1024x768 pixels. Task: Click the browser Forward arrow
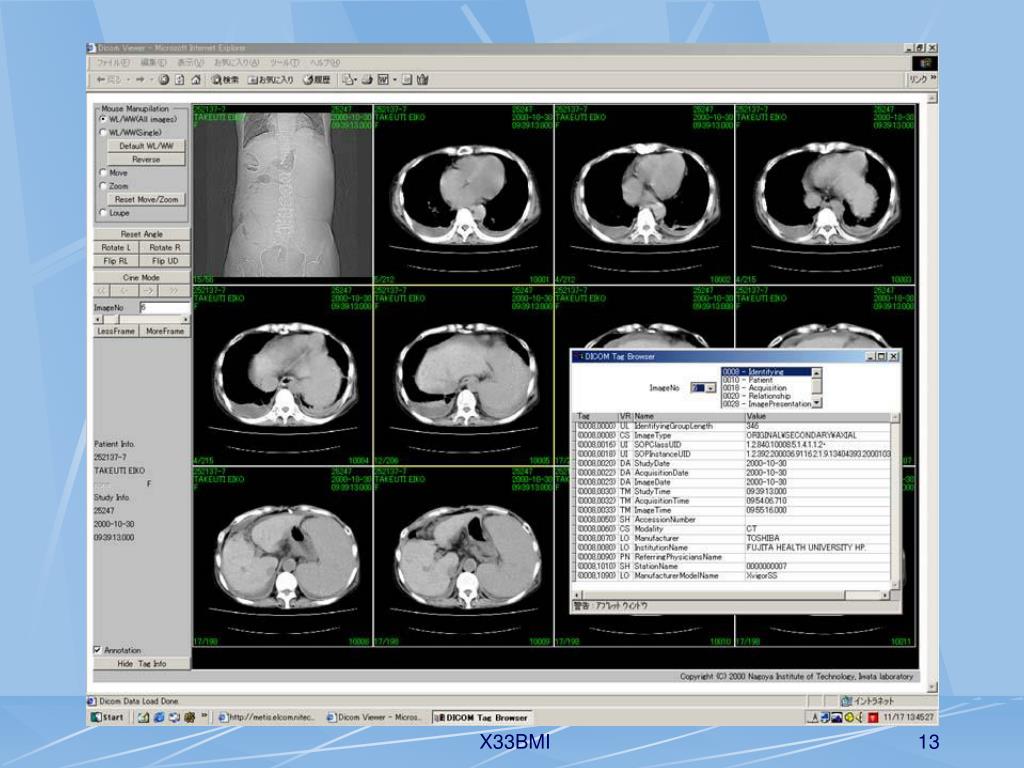(140, 80)
